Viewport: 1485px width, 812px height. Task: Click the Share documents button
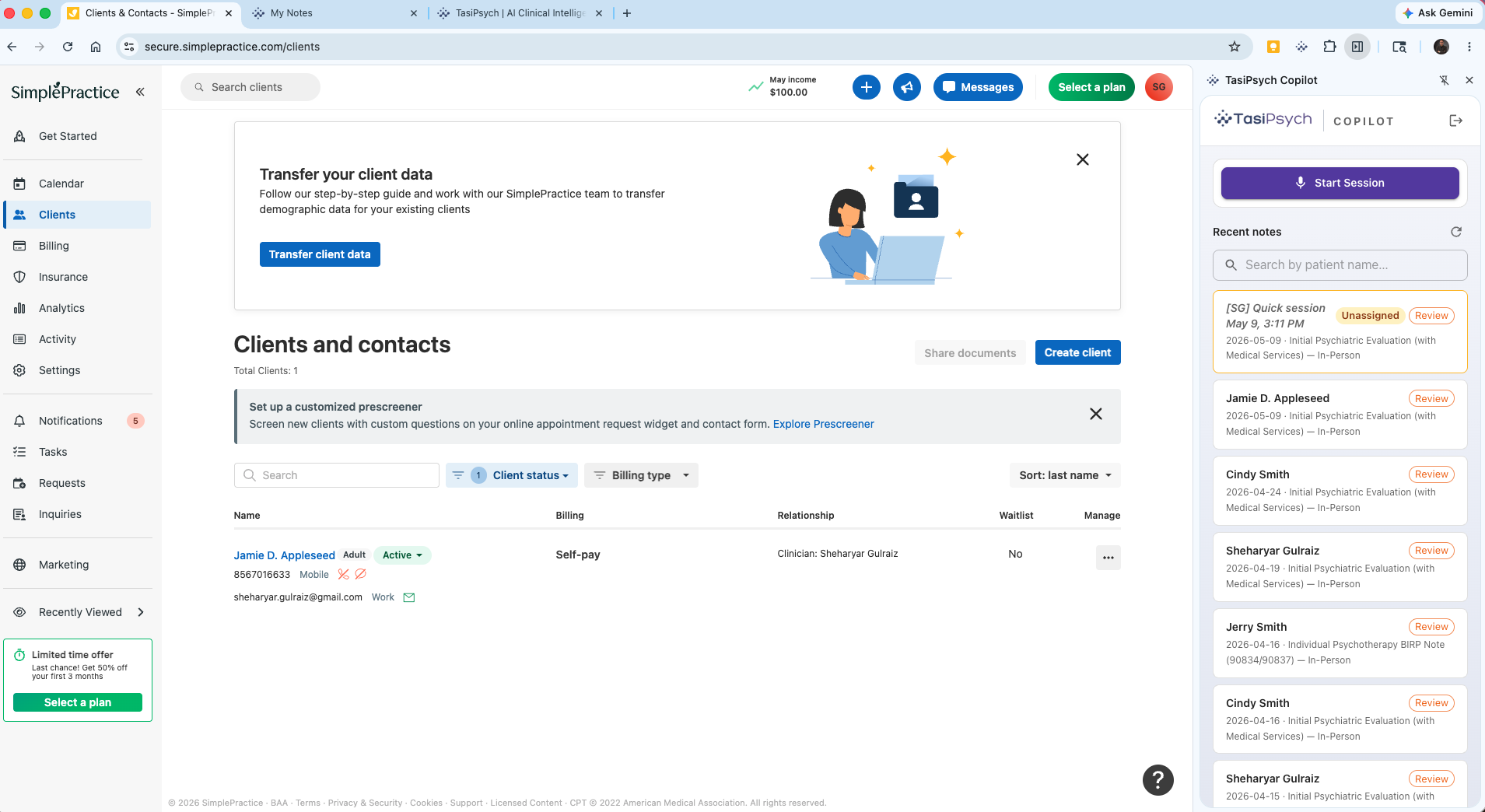(970, 352)
